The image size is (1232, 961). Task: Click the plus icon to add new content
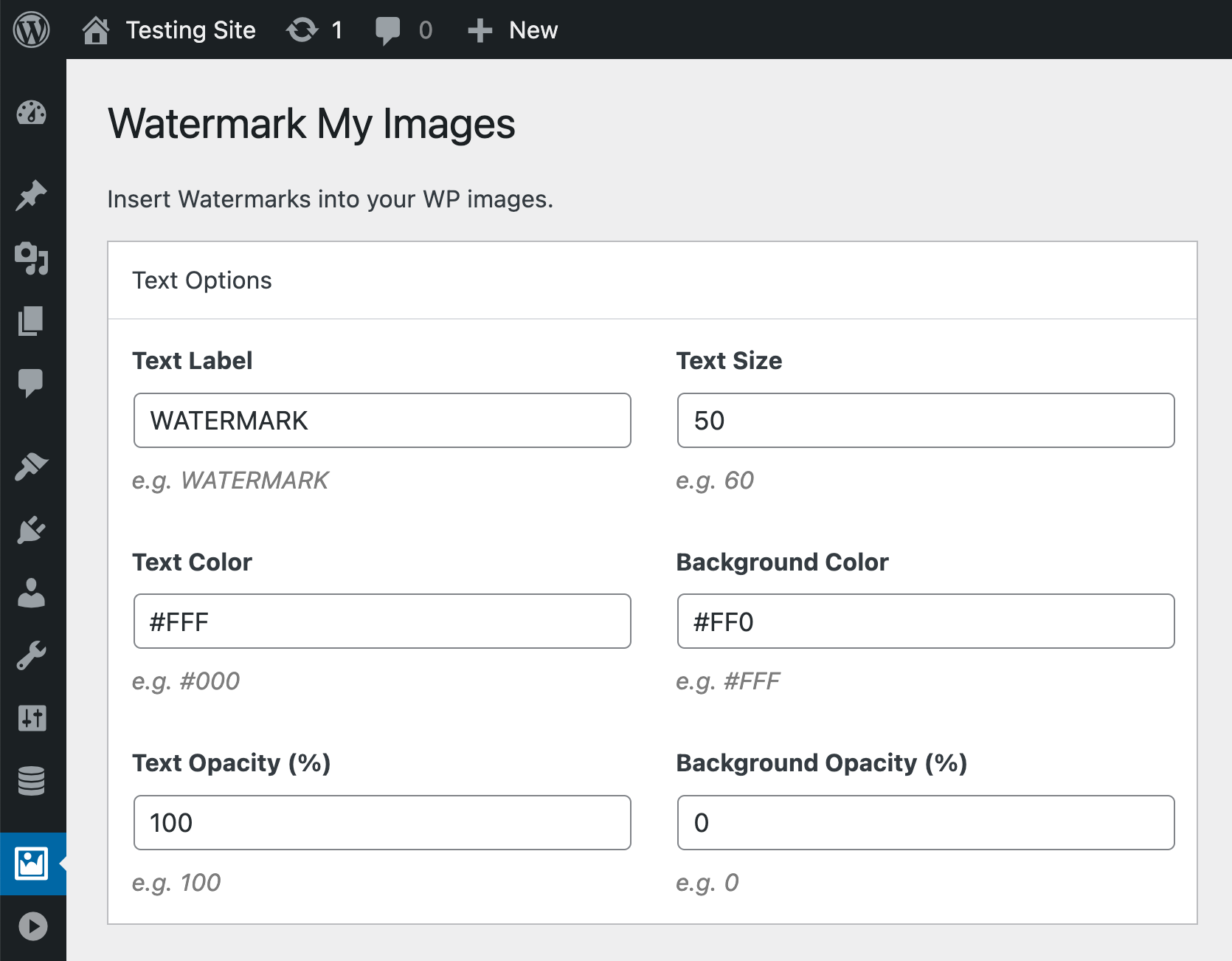480,30
